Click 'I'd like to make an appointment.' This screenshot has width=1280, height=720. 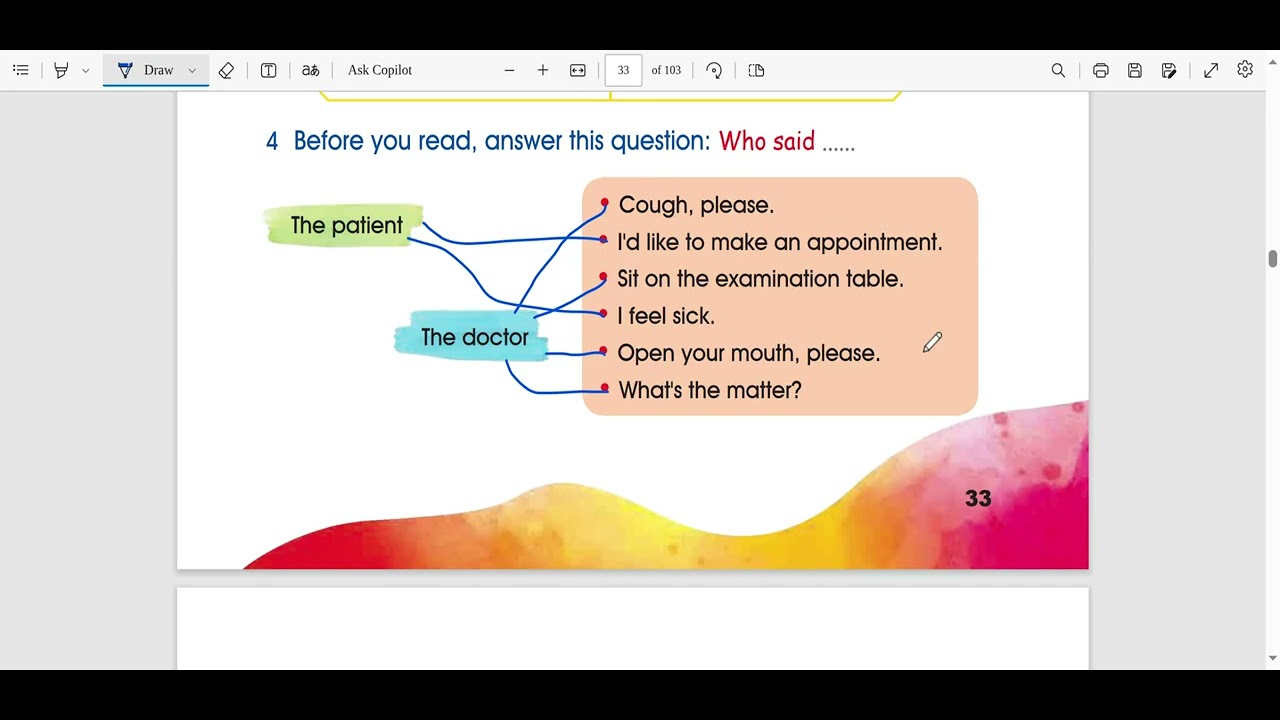coord(780,242)
